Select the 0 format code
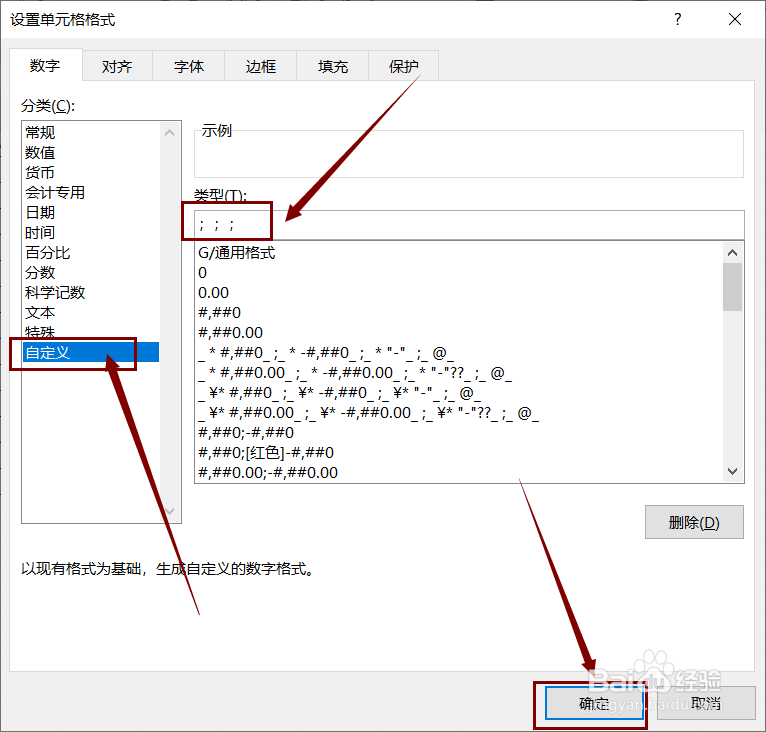The height and width of the screenshot is (732, 766). point(458,273)
